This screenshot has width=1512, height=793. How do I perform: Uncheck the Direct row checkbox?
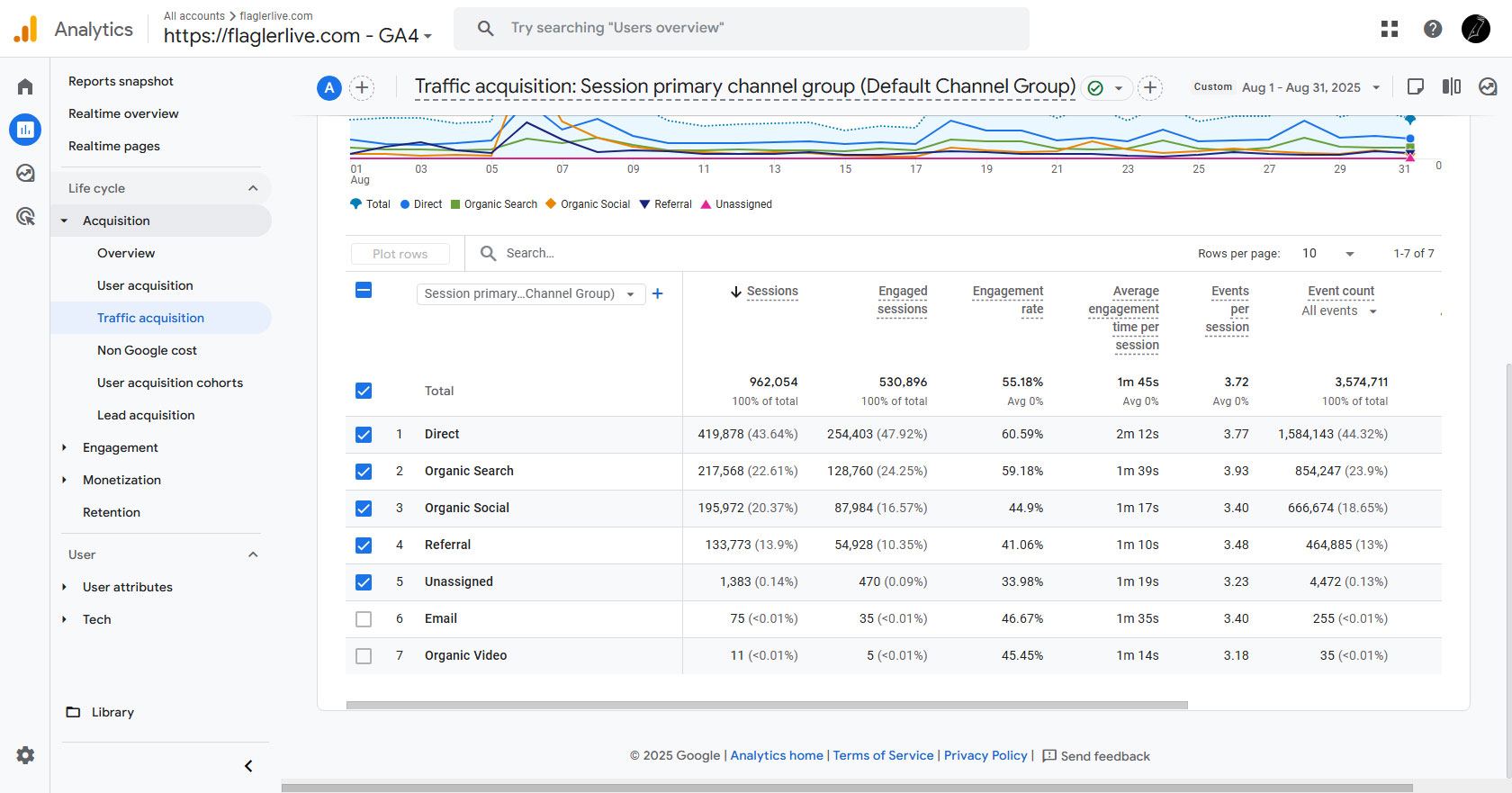point(364,435)
